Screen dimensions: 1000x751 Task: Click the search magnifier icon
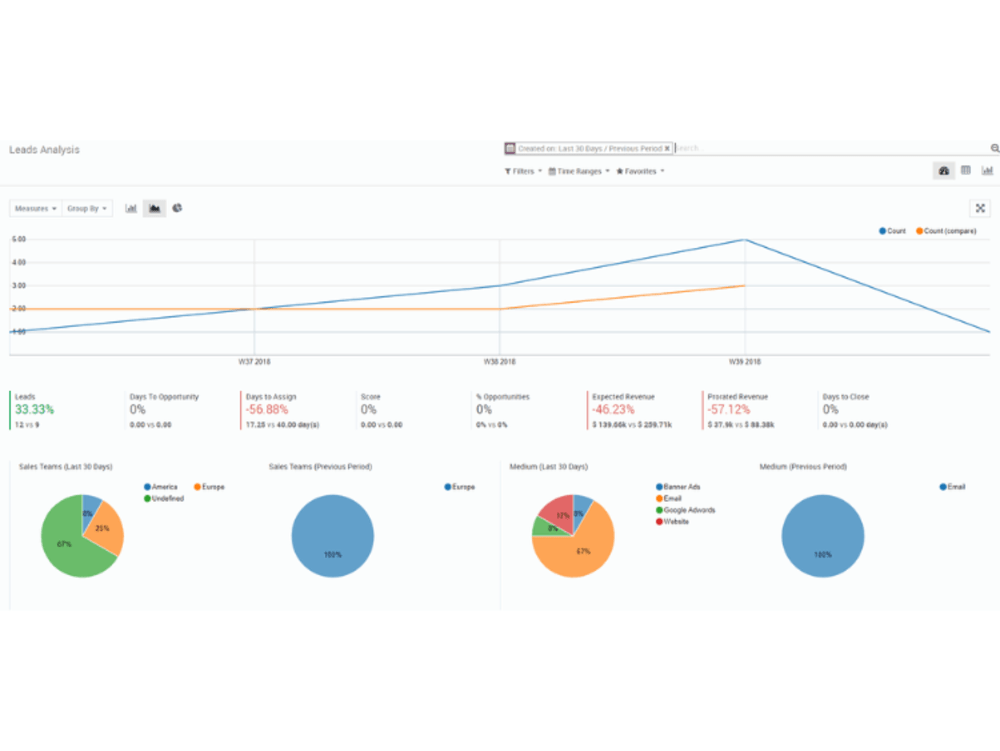994,149
